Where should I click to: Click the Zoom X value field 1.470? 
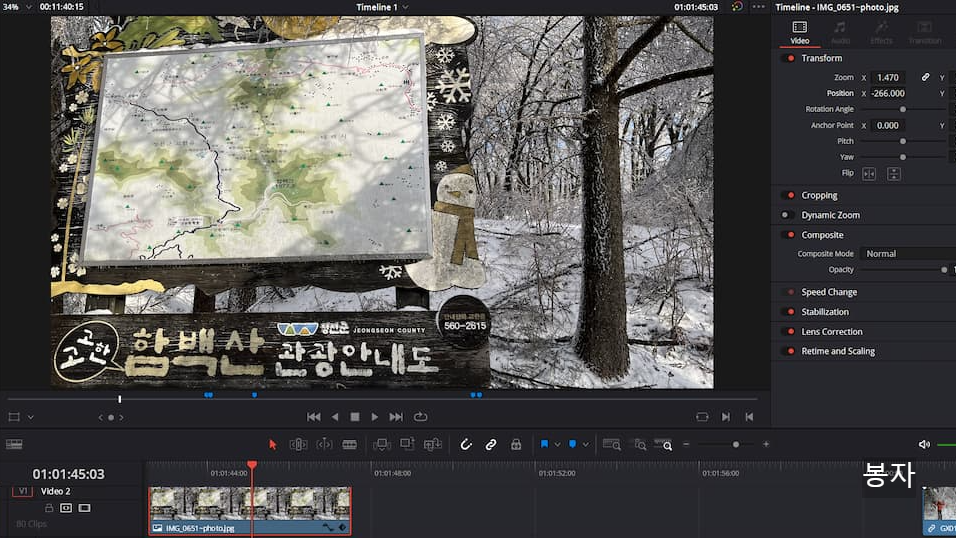(x=888, y=77)
